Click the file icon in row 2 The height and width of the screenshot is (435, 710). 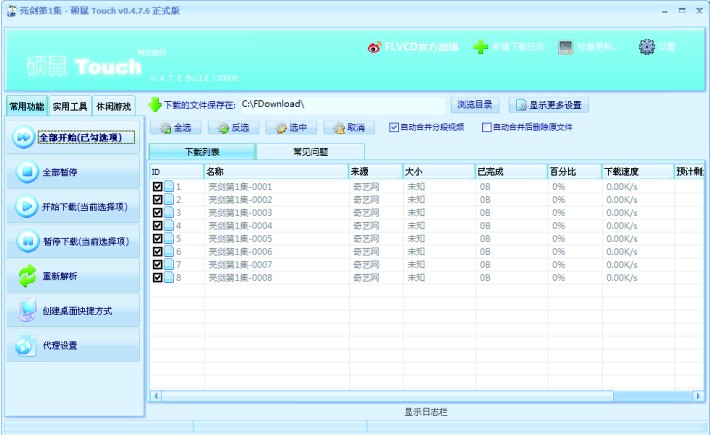pyautogui.click(x=169, y=199)
